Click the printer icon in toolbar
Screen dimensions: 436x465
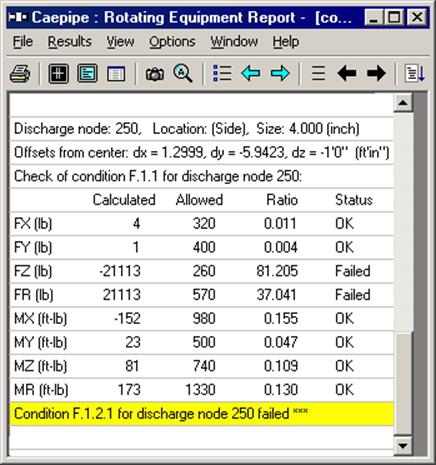coord(20,73)
